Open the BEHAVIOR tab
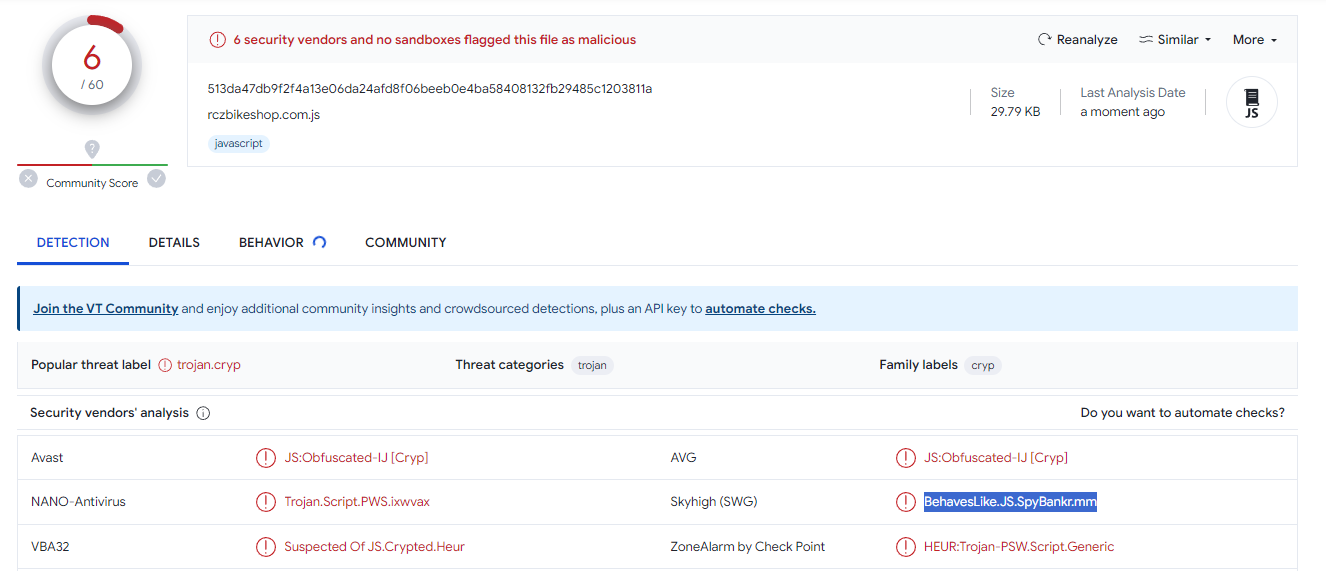The image size is (1326, 571). (x=271, y=243)
